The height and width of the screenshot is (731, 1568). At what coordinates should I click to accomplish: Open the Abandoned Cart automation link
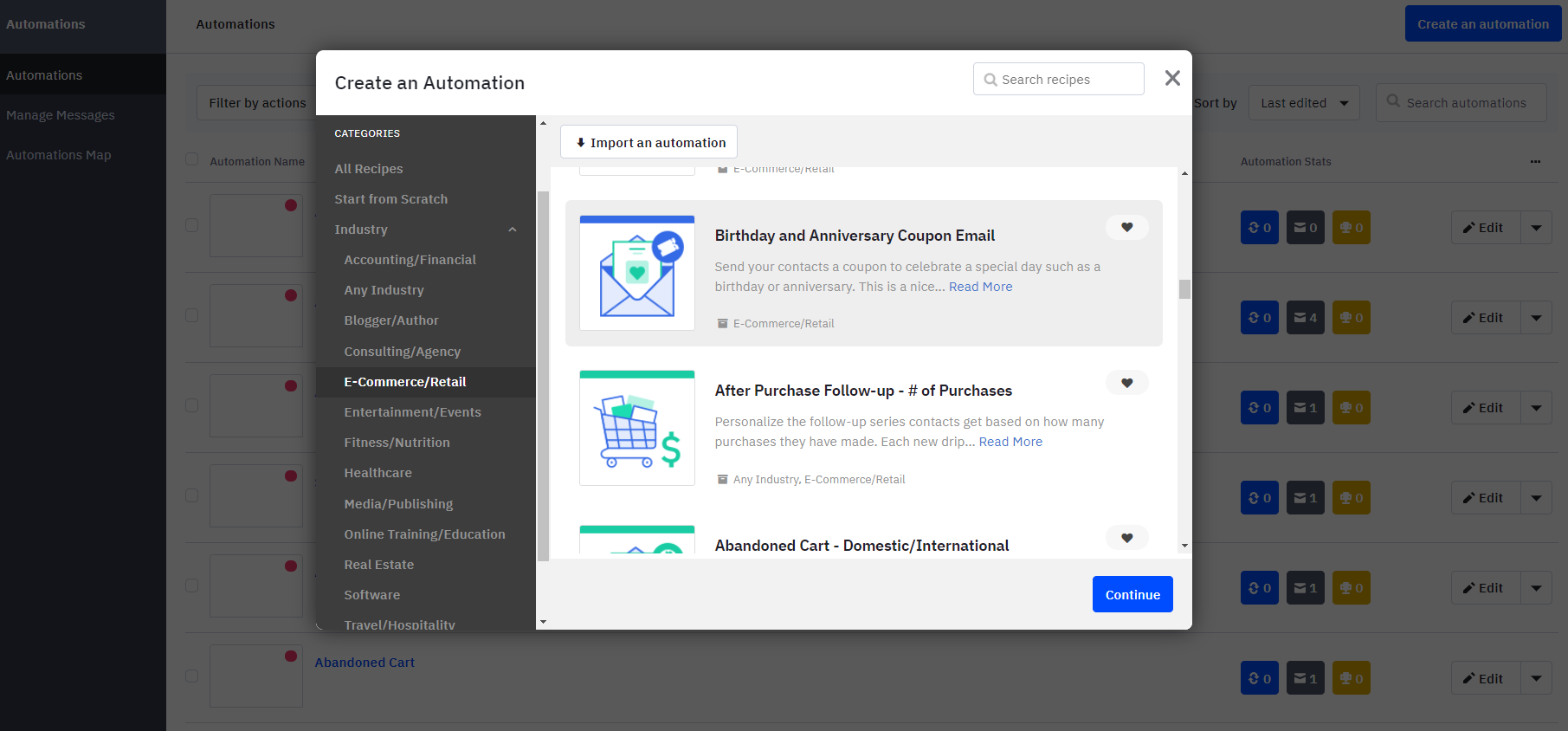click(x=365, y=663)
